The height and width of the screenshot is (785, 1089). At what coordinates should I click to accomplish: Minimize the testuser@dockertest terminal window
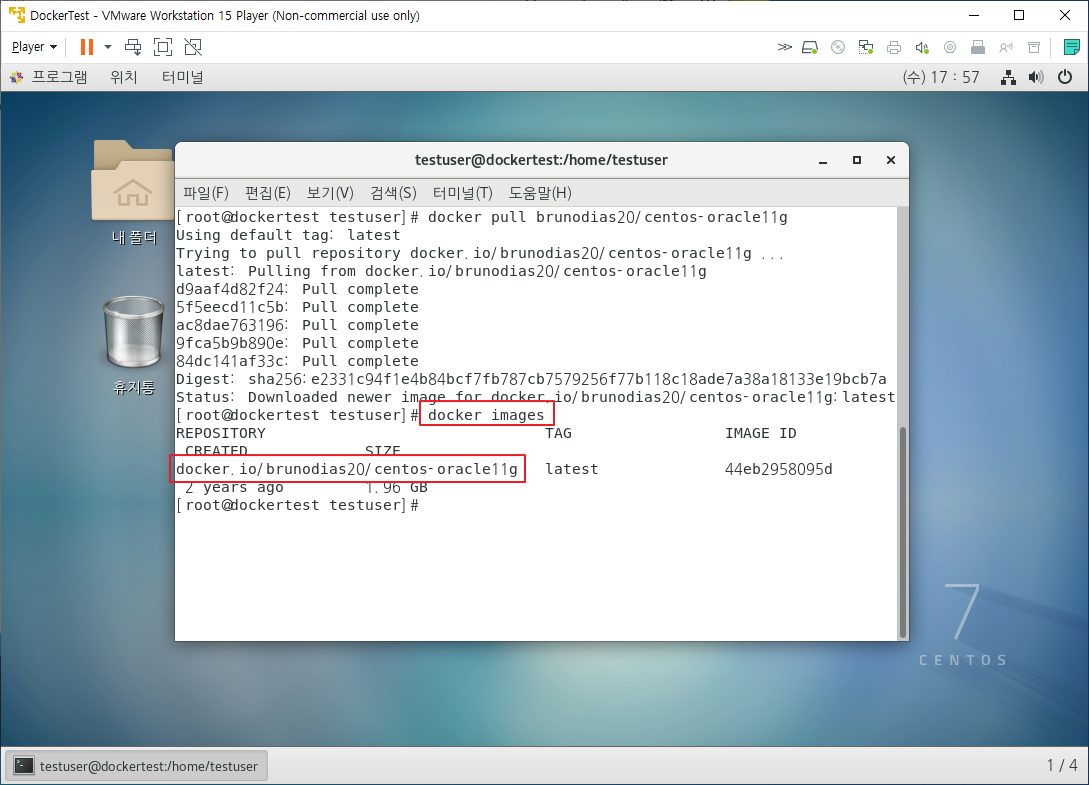[823, 160]
